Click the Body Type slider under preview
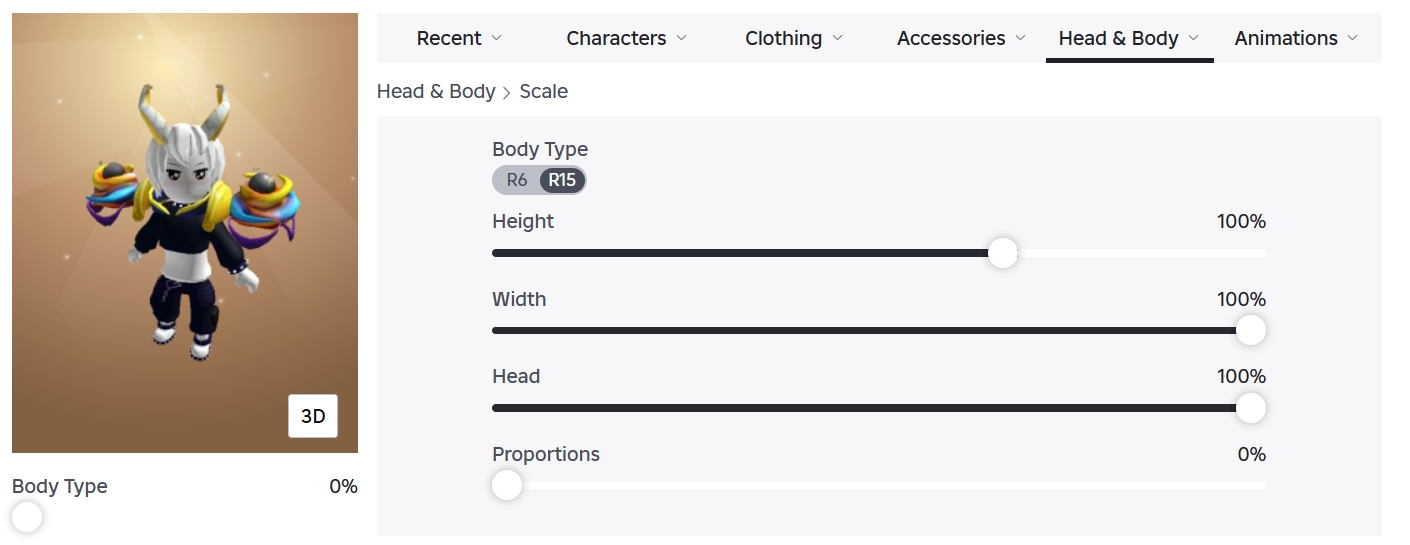 click(x=27, y=517)
